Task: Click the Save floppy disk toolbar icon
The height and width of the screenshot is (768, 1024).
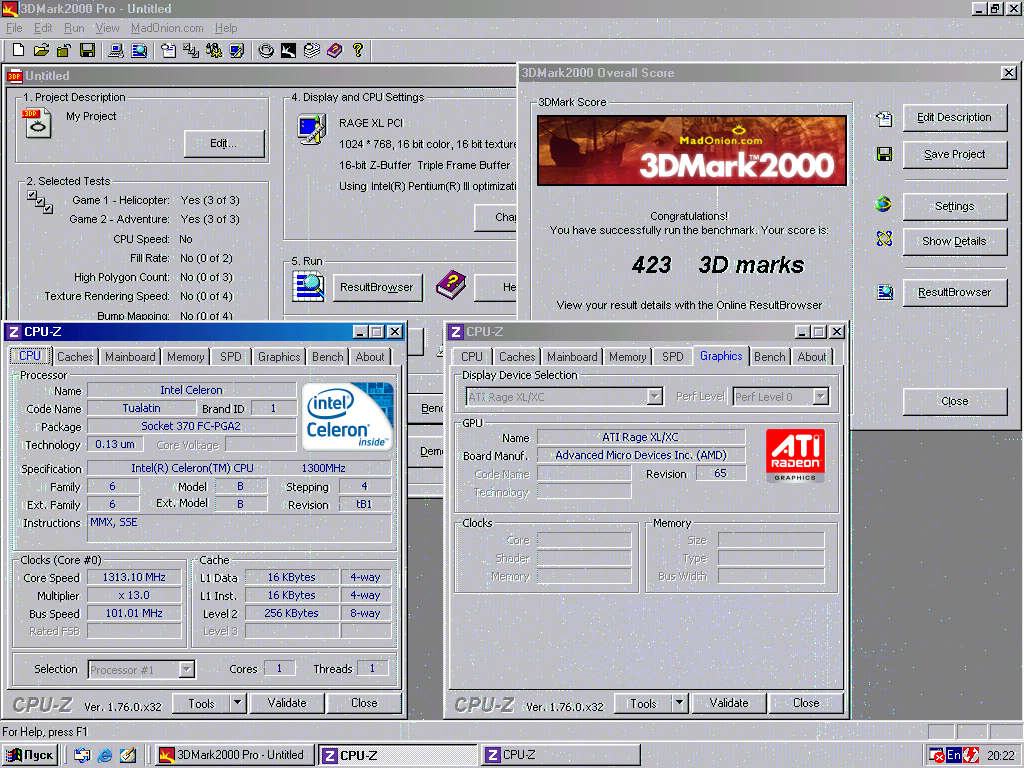Action: pos(87,50)
